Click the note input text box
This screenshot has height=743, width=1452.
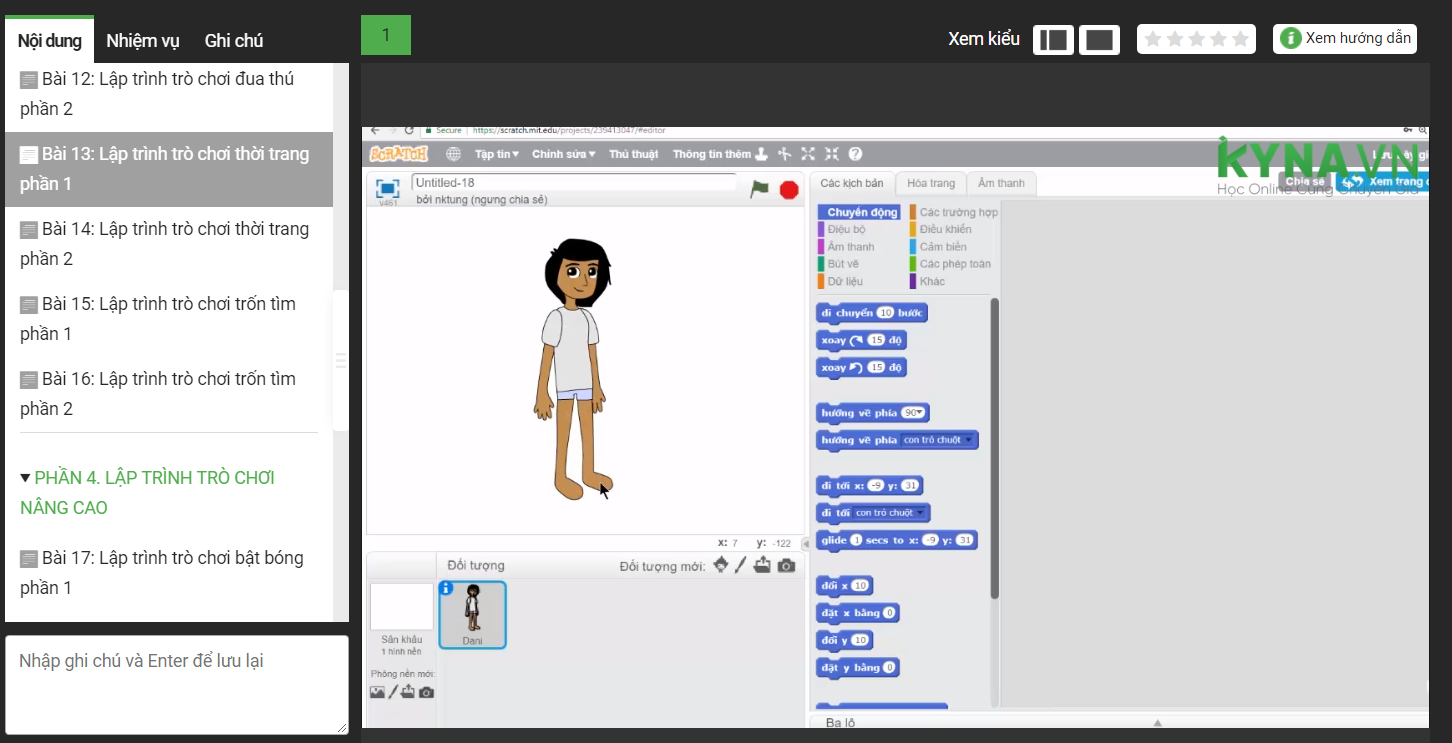point(177,684)
